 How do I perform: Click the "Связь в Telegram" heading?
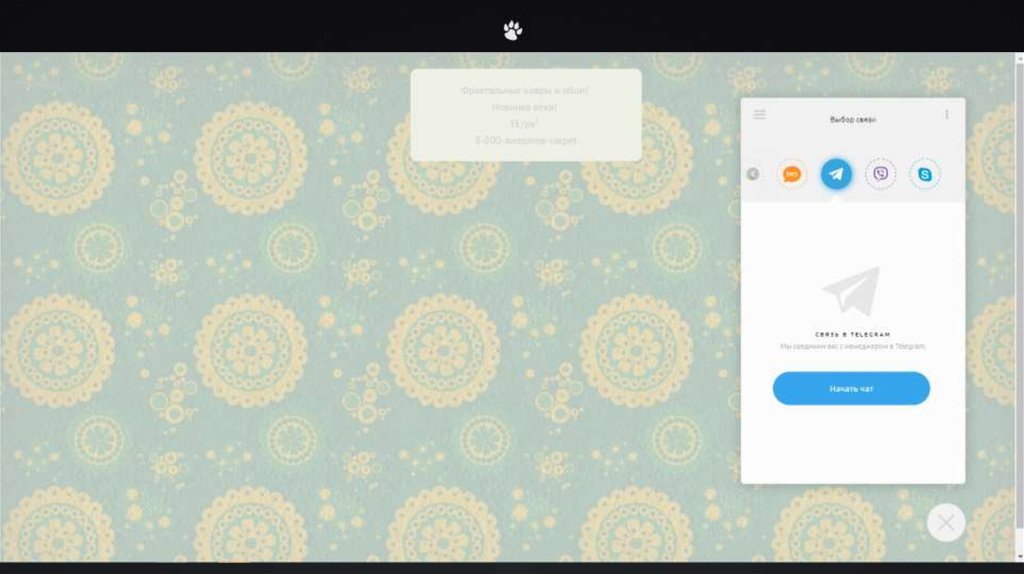pos(852,334)
